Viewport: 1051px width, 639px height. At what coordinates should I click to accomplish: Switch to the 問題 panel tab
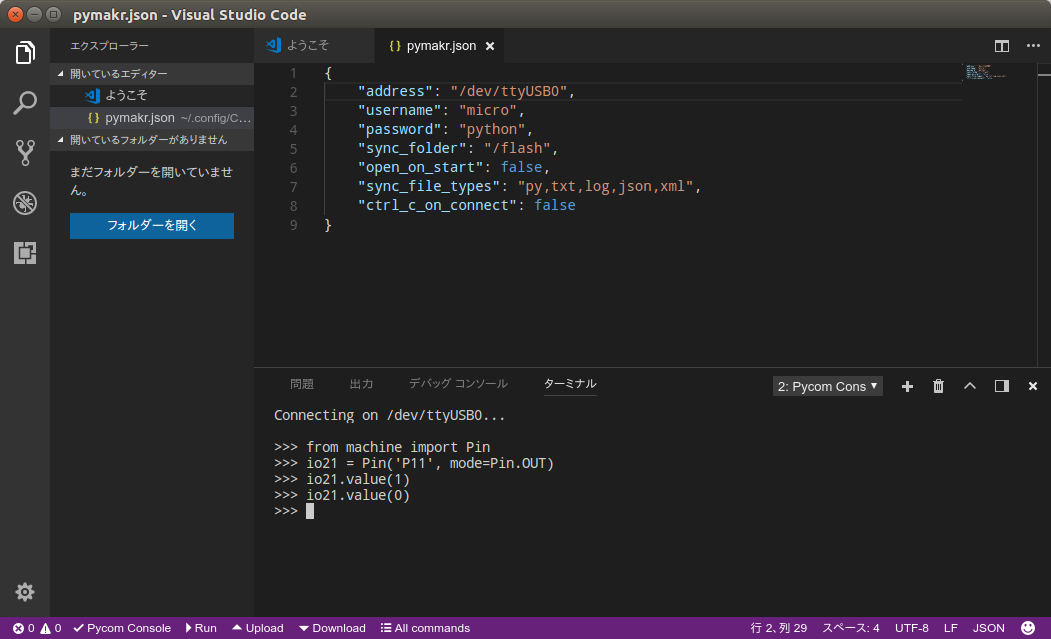pos(302,384)
